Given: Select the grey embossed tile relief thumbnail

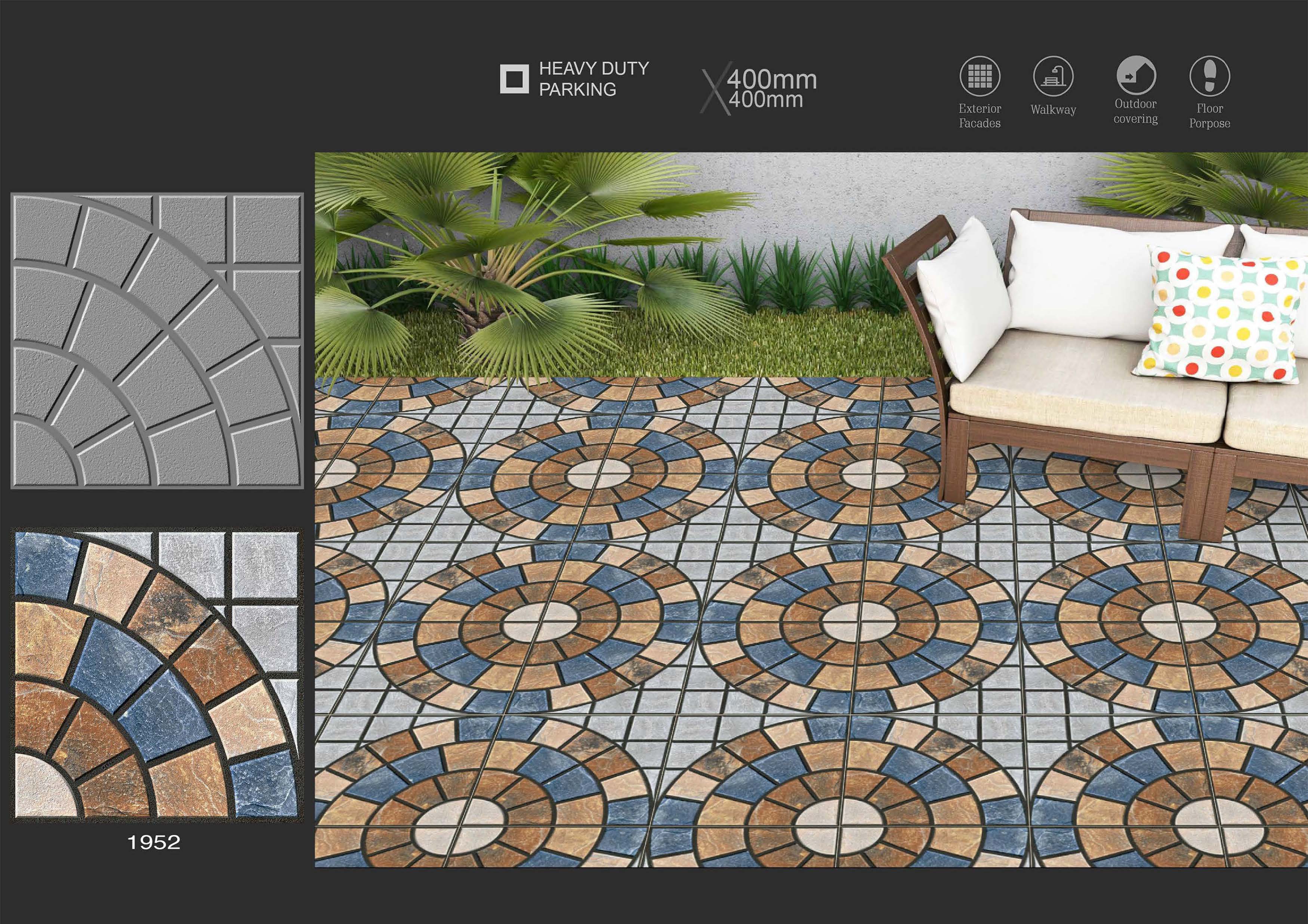Looking at the screenshot, I should pos(157,340).
